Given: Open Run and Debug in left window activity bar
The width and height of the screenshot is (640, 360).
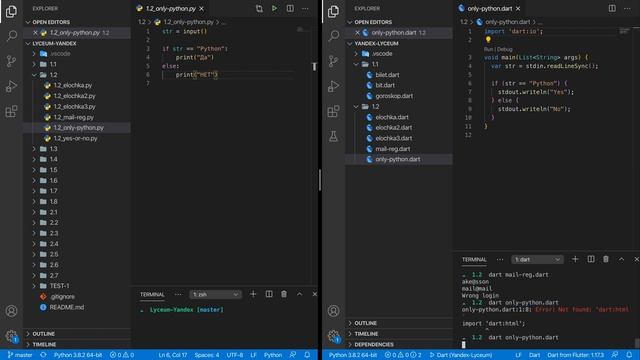Looking at the screenshot, I should click(x=11, y=86).
